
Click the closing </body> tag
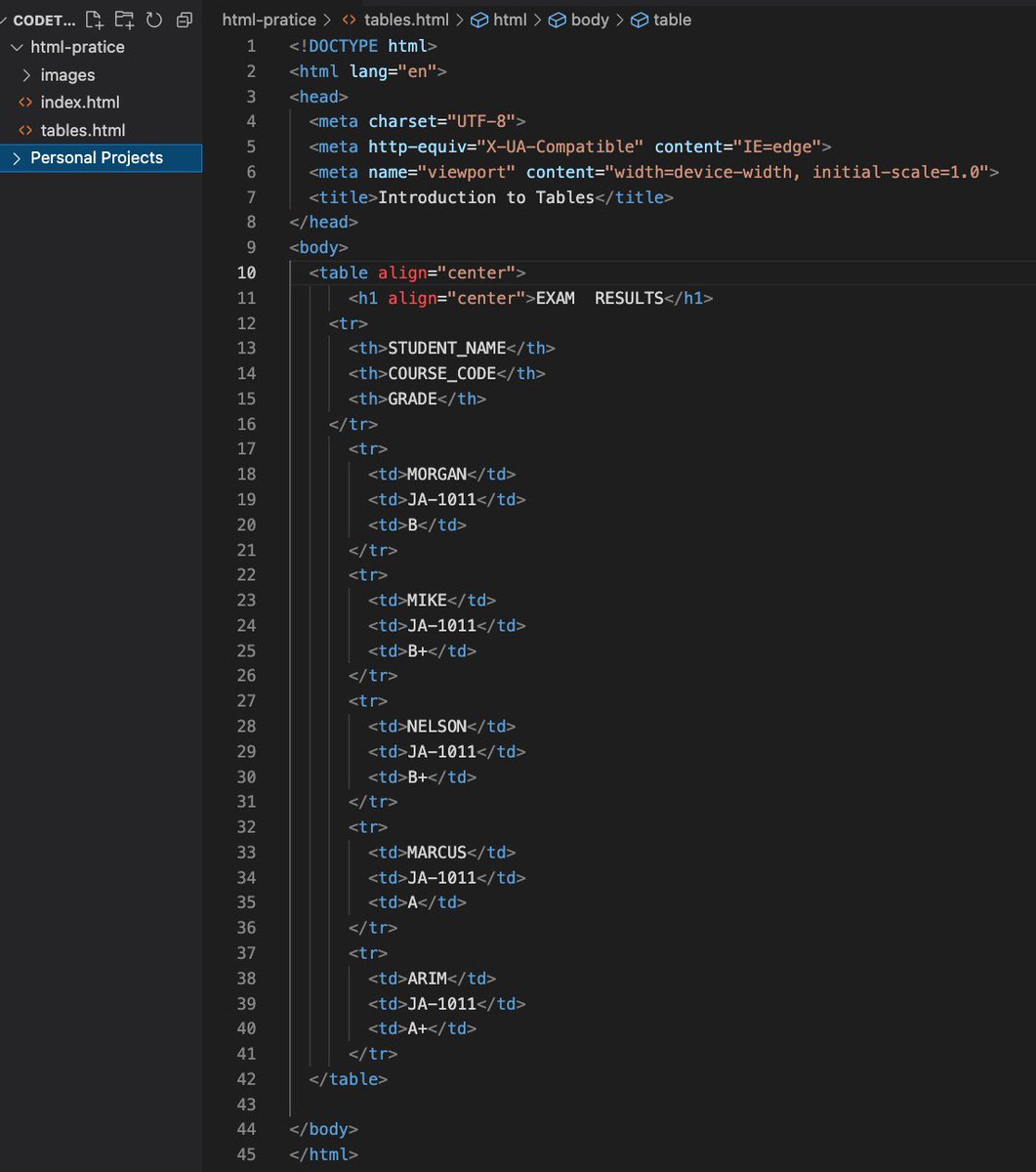(x=324, y=1129)
